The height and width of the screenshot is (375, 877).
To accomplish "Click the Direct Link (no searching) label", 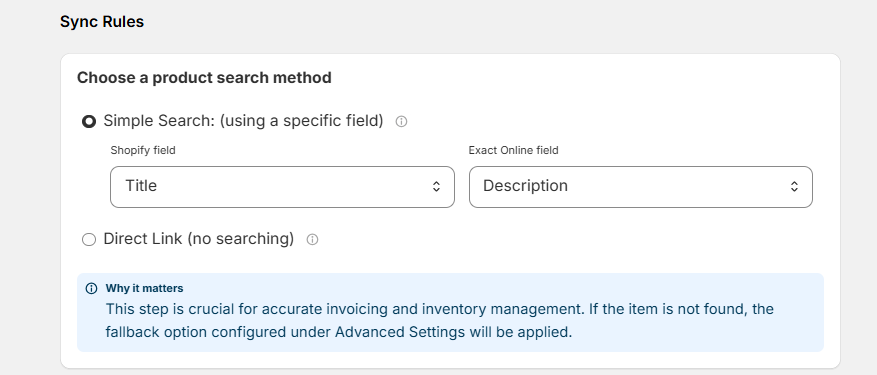I will pos(199,239).
